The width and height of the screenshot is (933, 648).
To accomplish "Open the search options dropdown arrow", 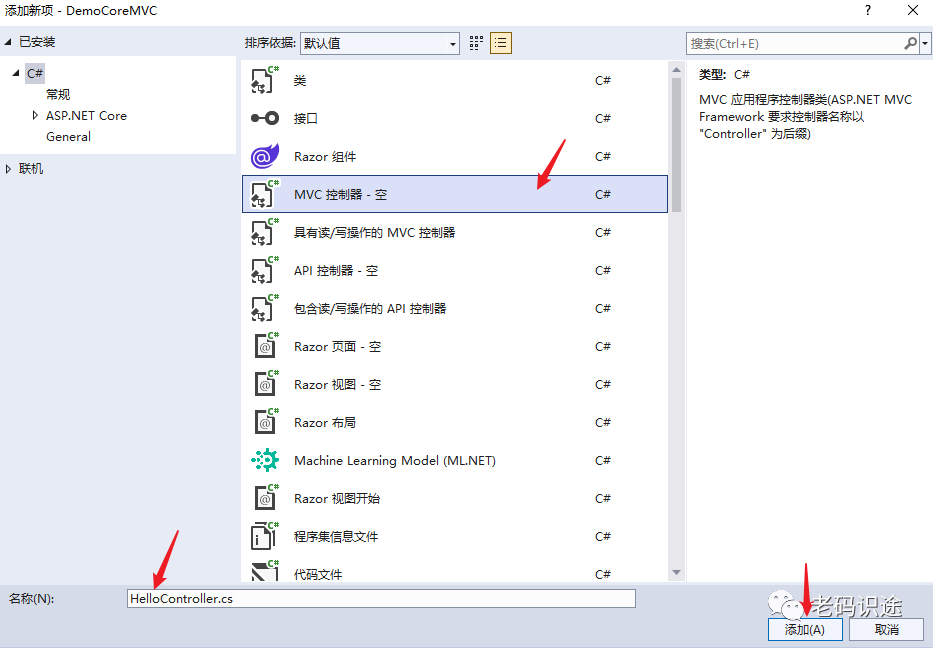I will pyautogui.click(x=925, y=43).
